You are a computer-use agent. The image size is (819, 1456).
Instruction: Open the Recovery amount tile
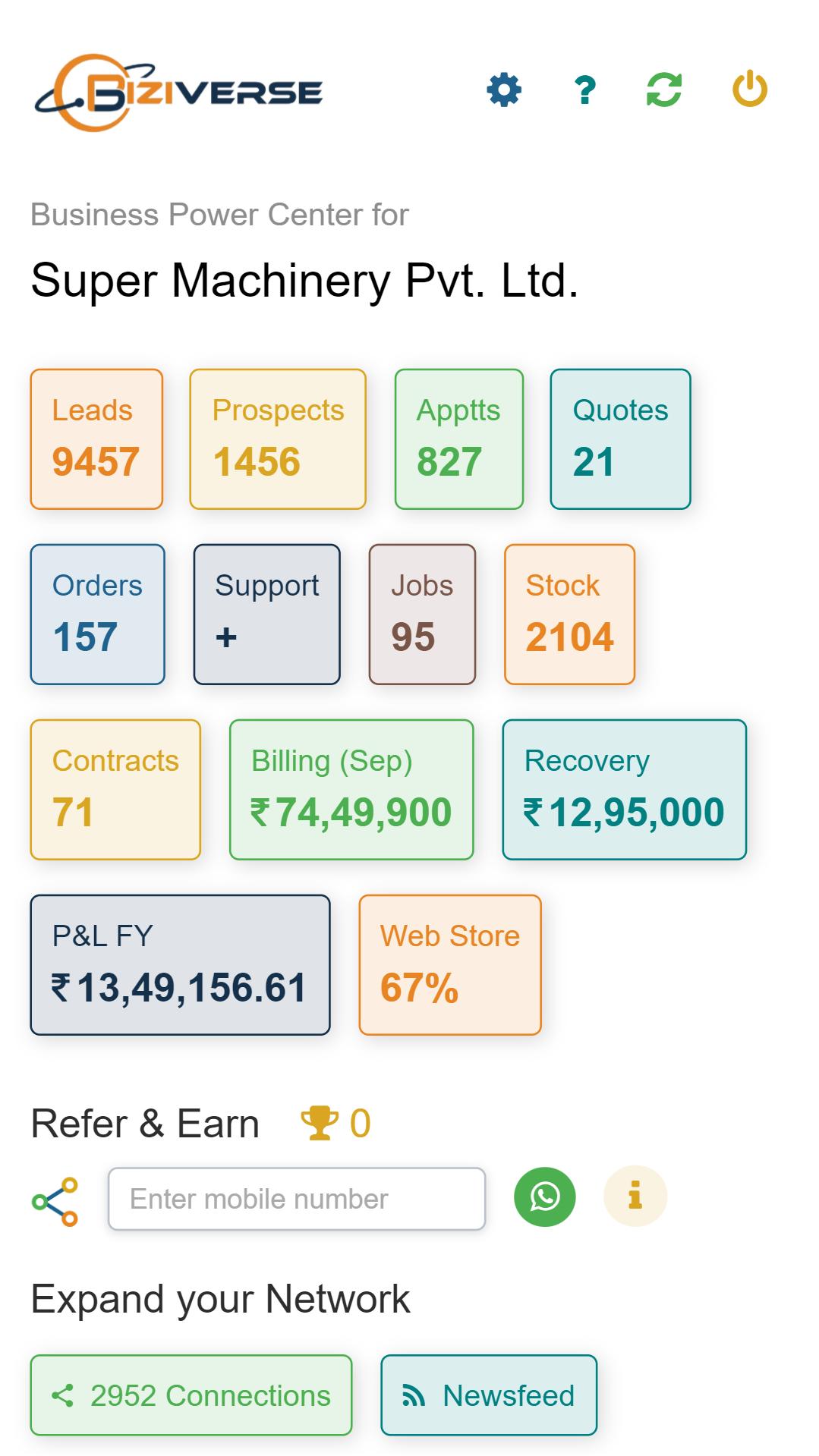[625, 790]
